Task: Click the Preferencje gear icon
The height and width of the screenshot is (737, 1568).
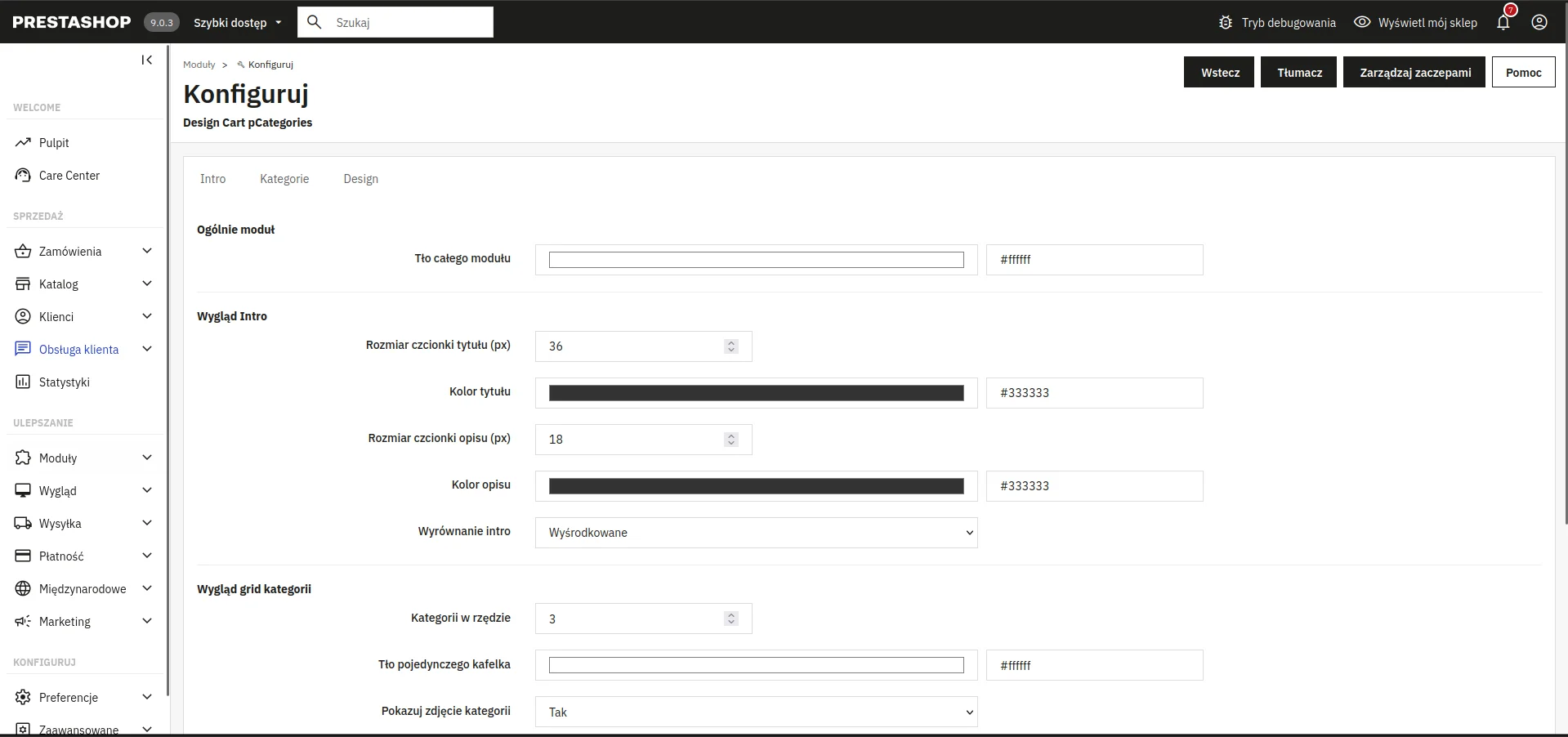Action: tap(23, 697)
